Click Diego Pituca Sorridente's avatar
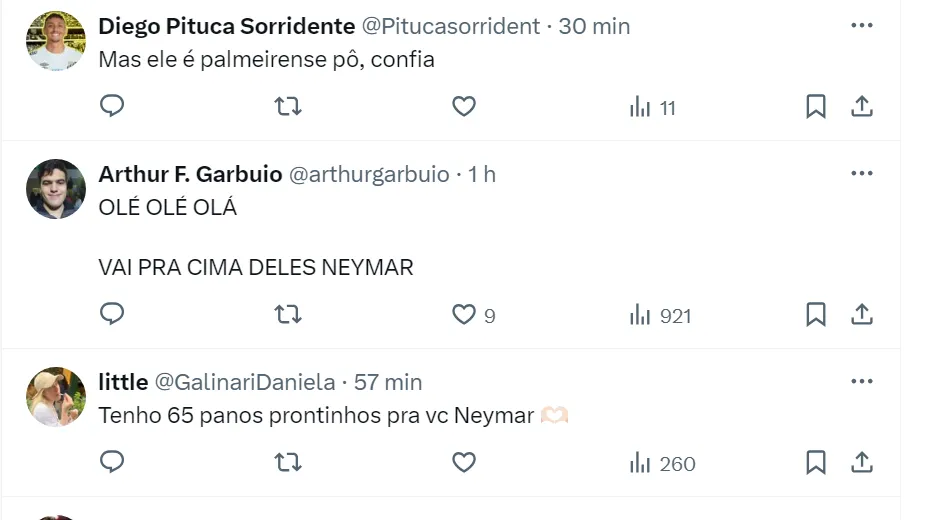931x520 pixels. click(x=56, y=41)
